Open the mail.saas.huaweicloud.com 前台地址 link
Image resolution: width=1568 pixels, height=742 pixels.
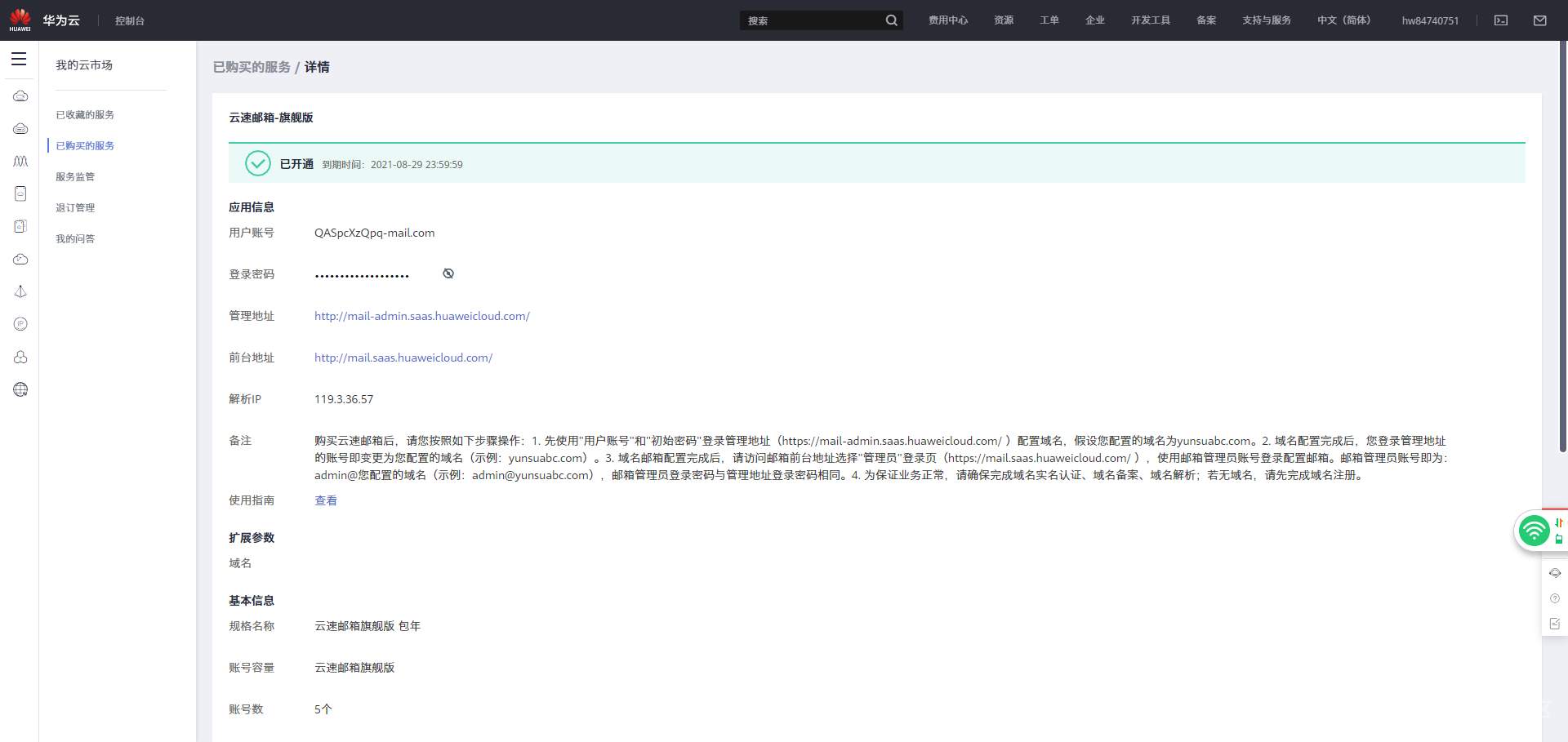coord(403,358)
